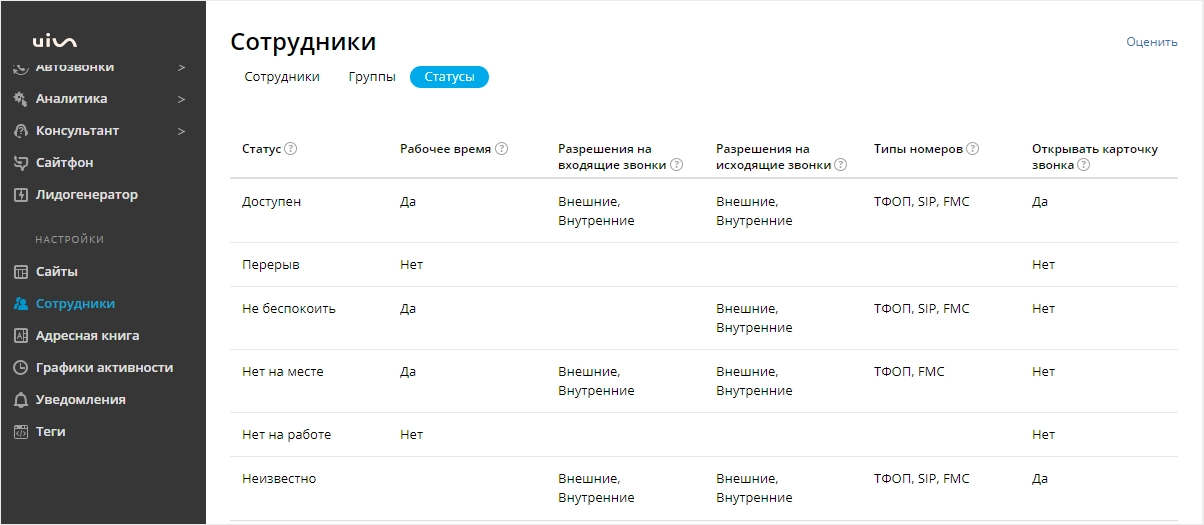The image size is (1204, 525).
Task: Click the Оценить link
Action: tap(1152, 42)
